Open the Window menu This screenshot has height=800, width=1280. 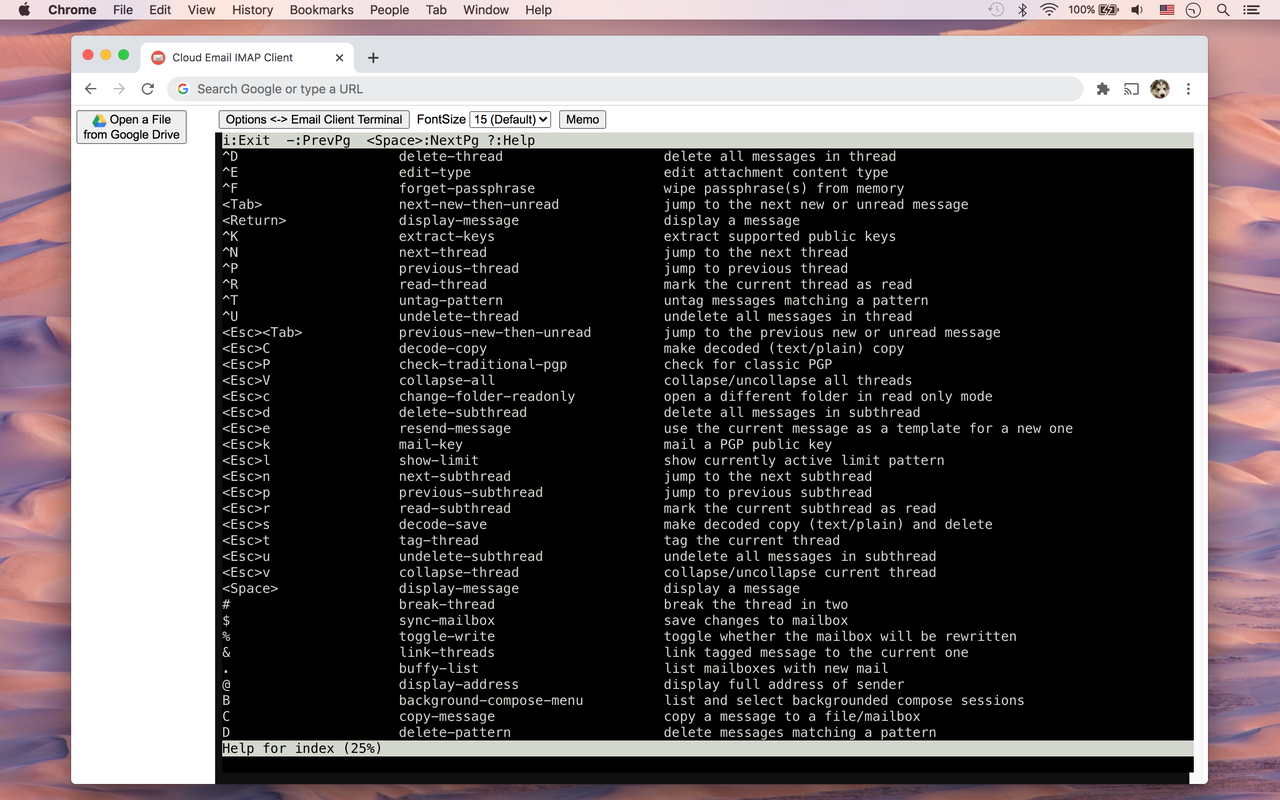point(486,10)
